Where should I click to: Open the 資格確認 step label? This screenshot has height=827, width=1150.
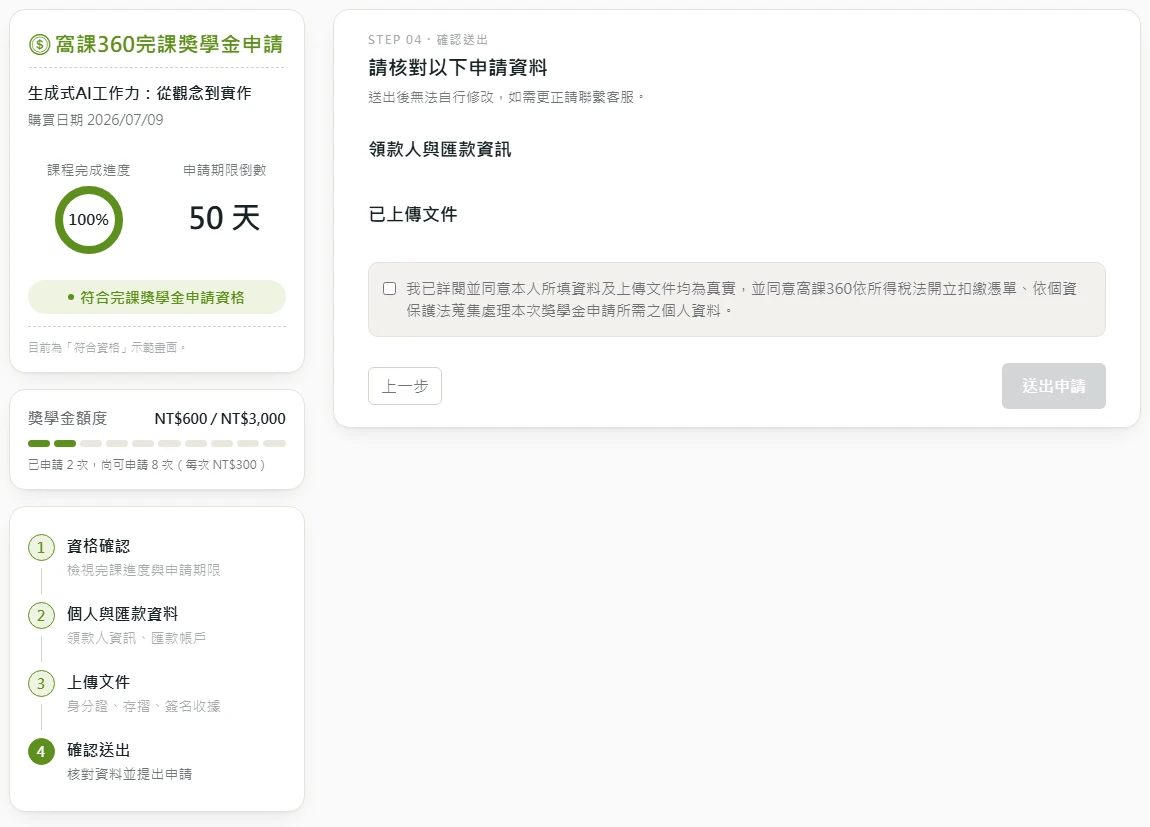pos(98,546)
